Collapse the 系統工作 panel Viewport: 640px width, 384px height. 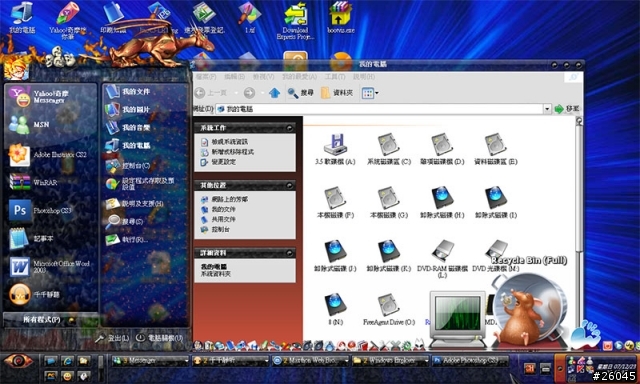pyautogui.click(x=289, y=128)
